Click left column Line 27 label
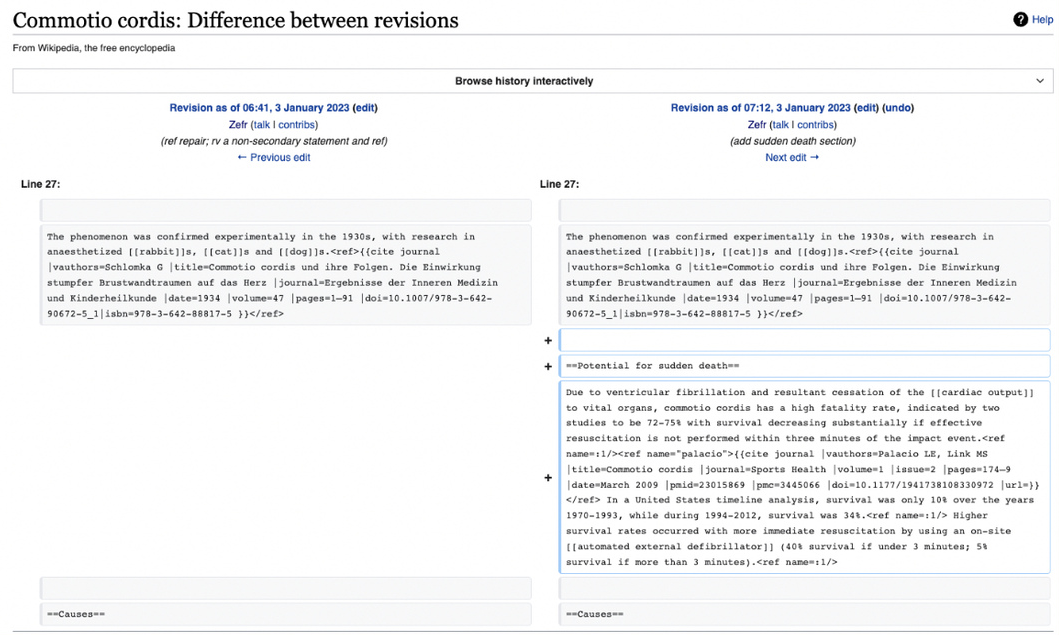This screenshot has width=1059, height=635. pos(41,184)
